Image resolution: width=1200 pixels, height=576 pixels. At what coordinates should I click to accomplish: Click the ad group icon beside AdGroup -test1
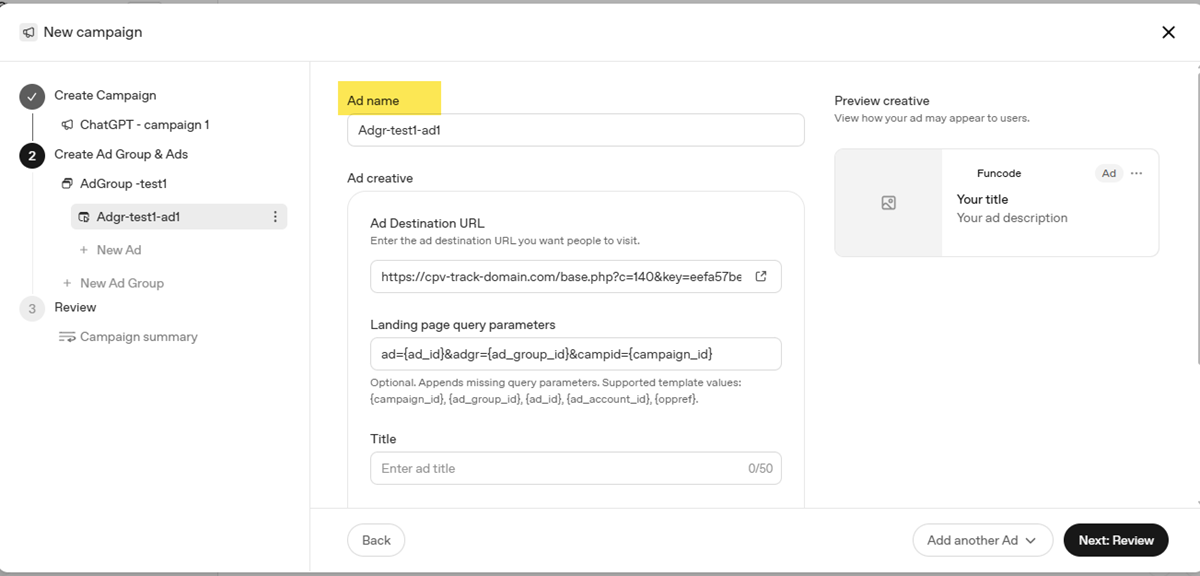click(67, 184)
